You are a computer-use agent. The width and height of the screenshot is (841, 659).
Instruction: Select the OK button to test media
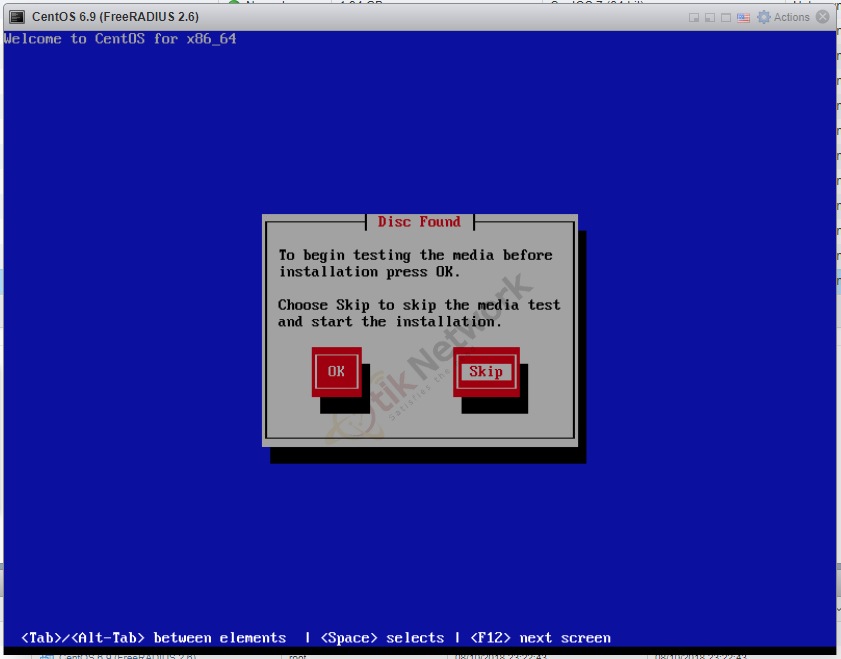point(336,372)
